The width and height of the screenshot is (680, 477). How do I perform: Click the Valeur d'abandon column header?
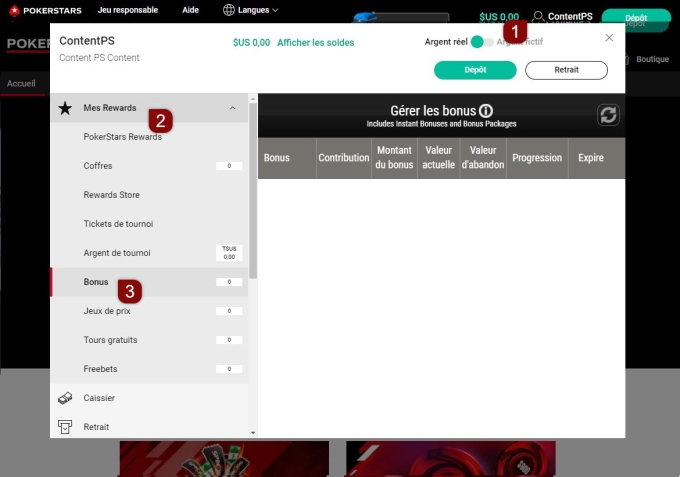coord(483,158)
